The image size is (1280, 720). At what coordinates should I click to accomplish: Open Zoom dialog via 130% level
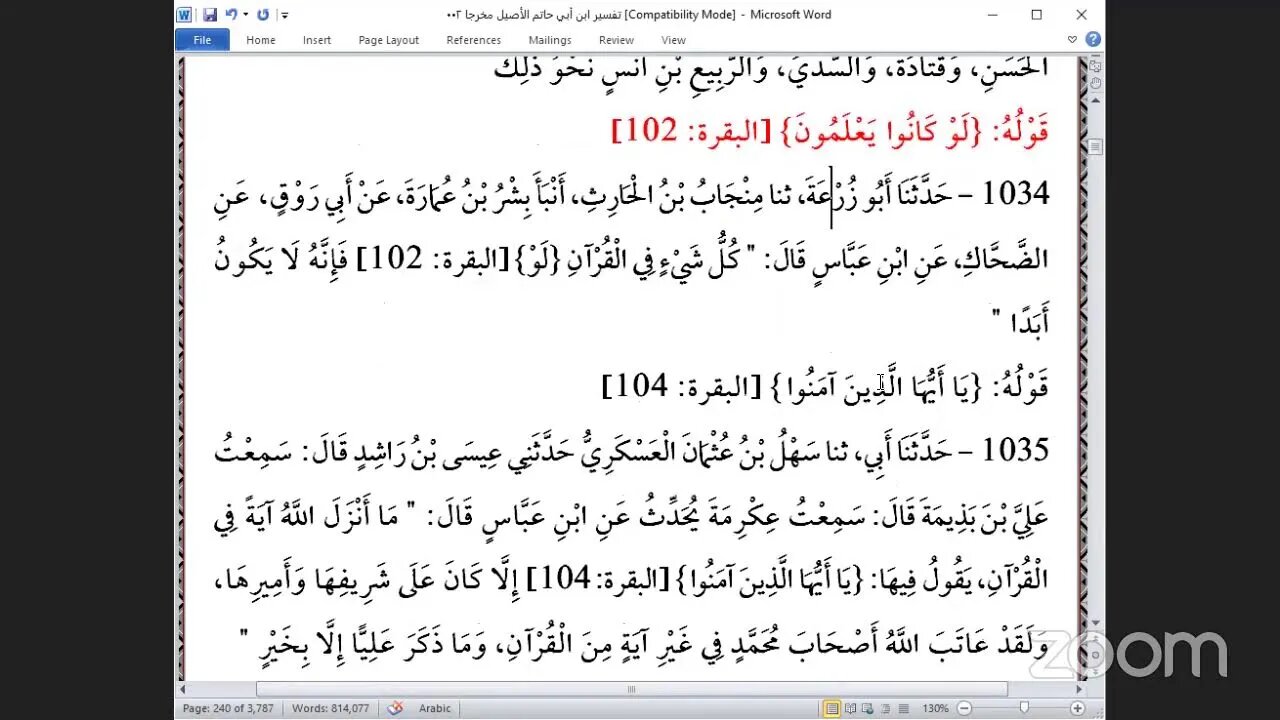pos(935,708)
